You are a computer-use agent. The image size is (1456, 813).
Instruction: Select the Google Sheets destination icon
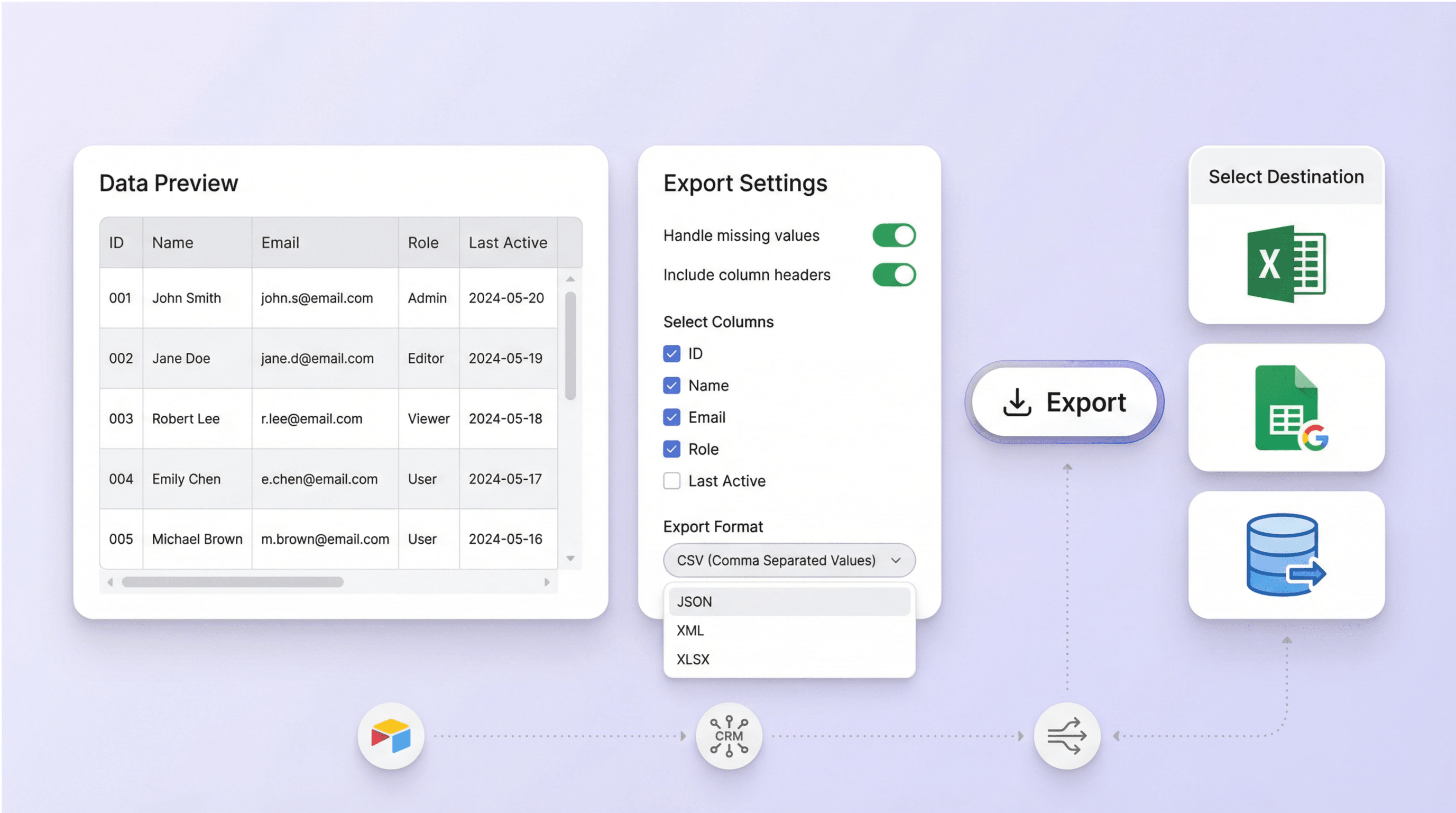click(1286, 408)
